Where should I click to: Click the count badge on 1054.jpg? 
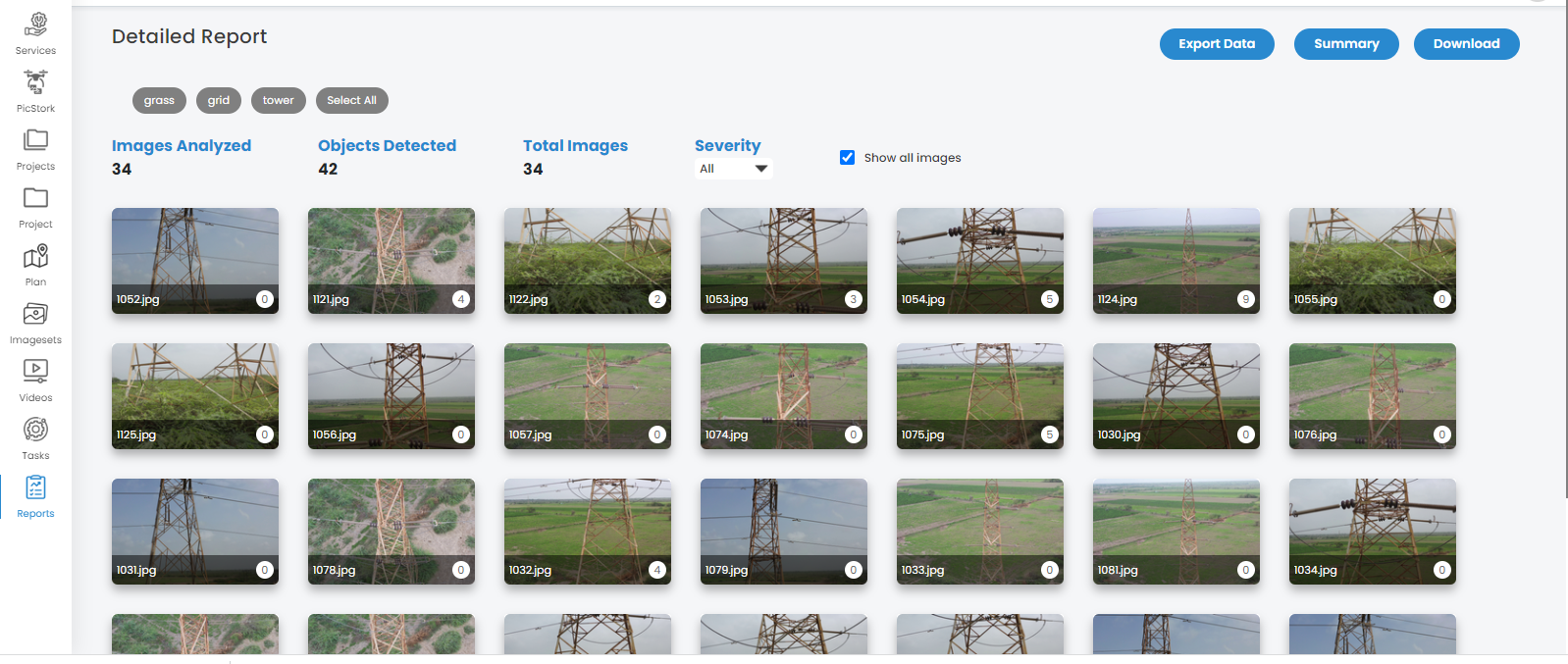coord(1050,299)
